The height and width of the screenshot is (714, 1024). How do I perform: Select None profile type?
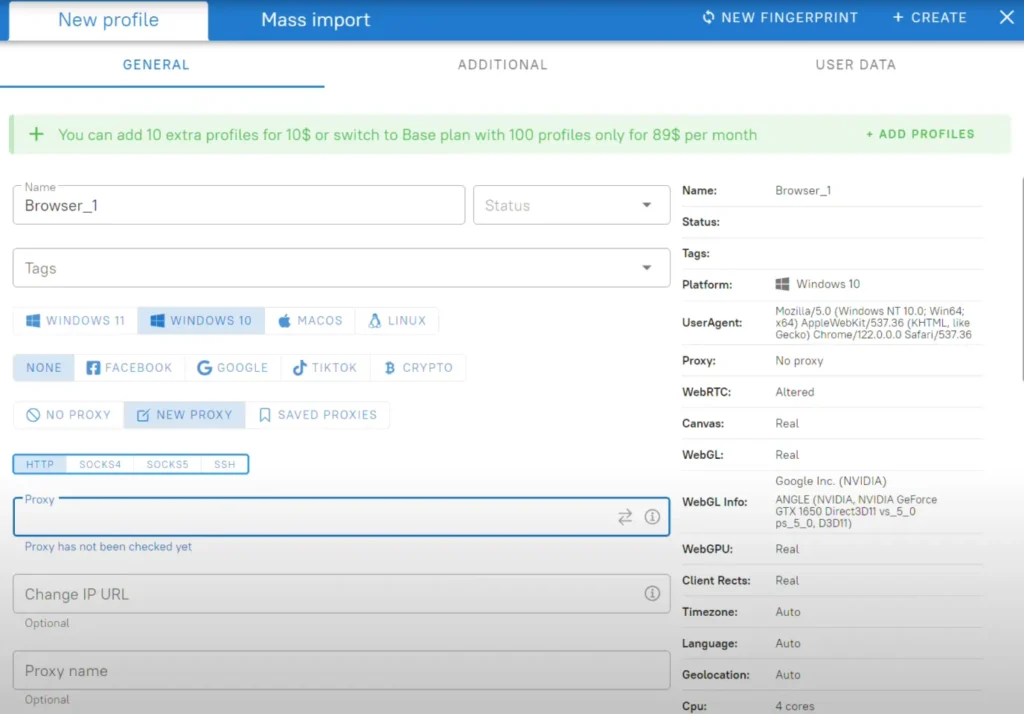[x=44, y=368]
